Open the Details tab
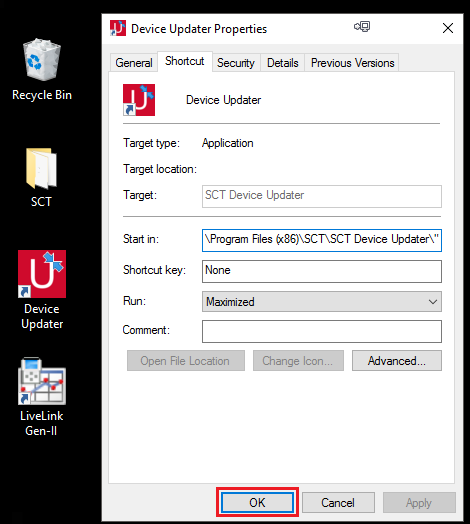The image size is (470, 524). [283, 63]
